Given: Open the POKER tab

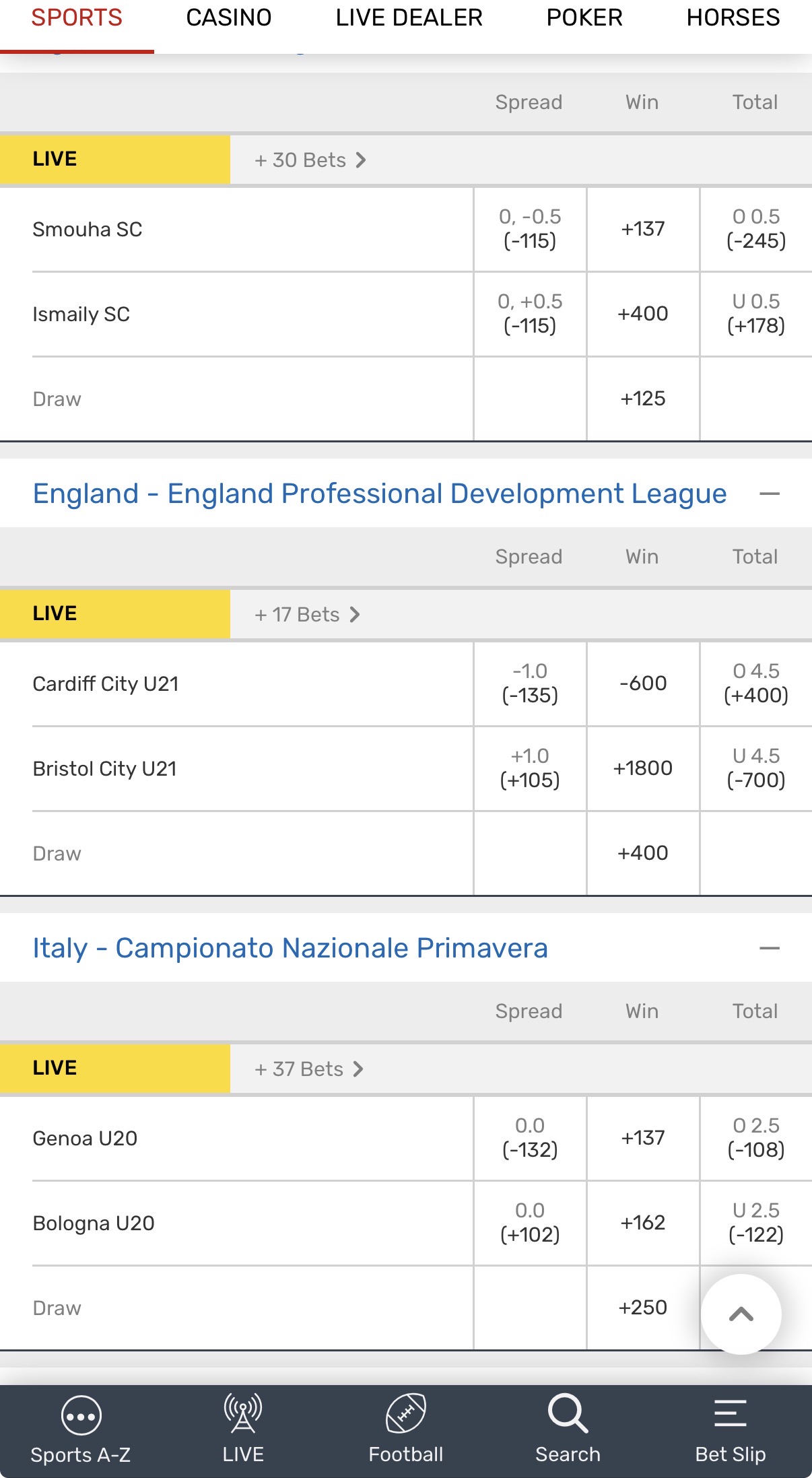Looking at the screenshot, I should pyautogui.click(x=584, y=18).
